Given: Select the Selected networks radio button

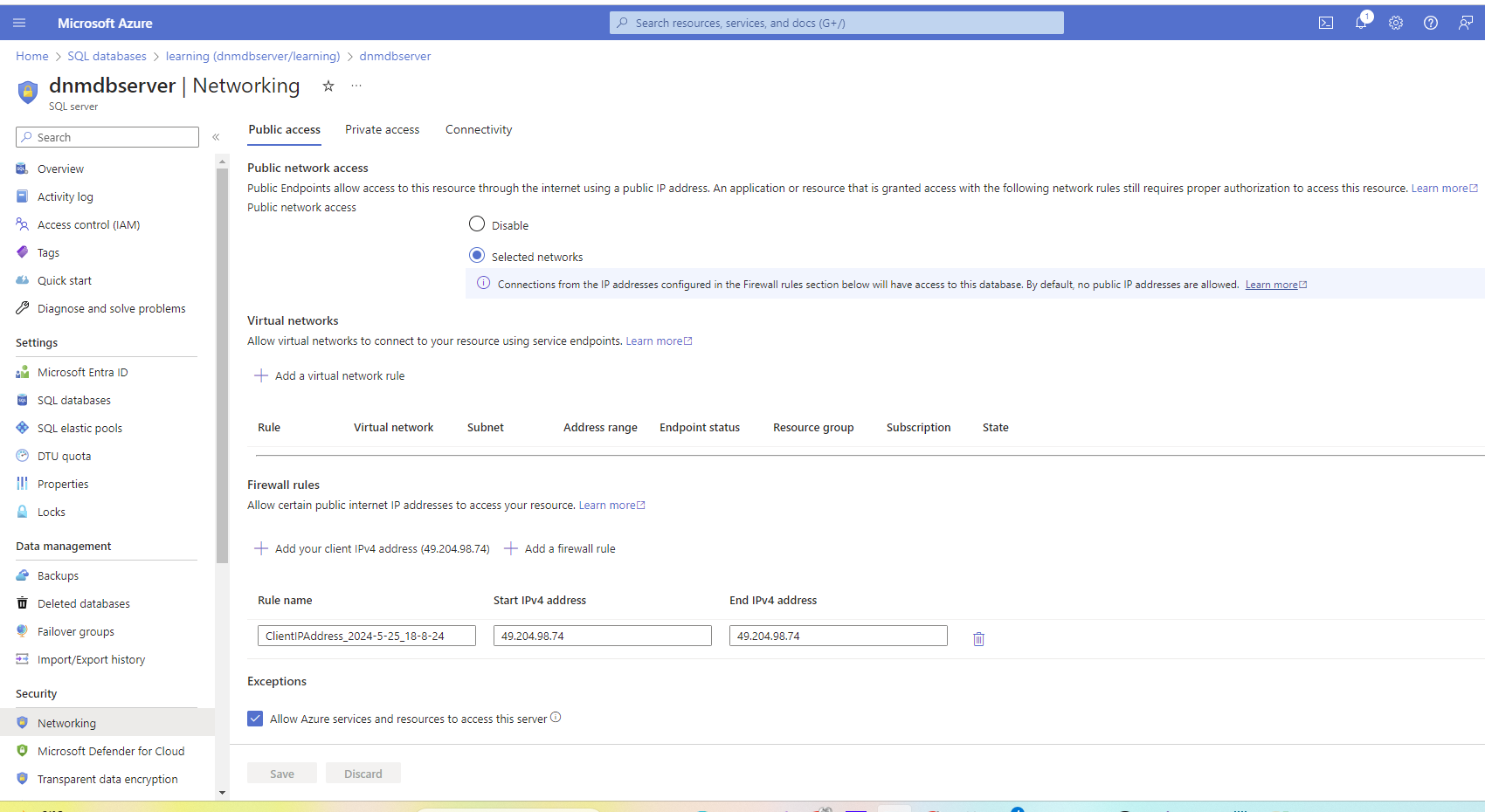Looking at the screenshot, I should (477, 255).
